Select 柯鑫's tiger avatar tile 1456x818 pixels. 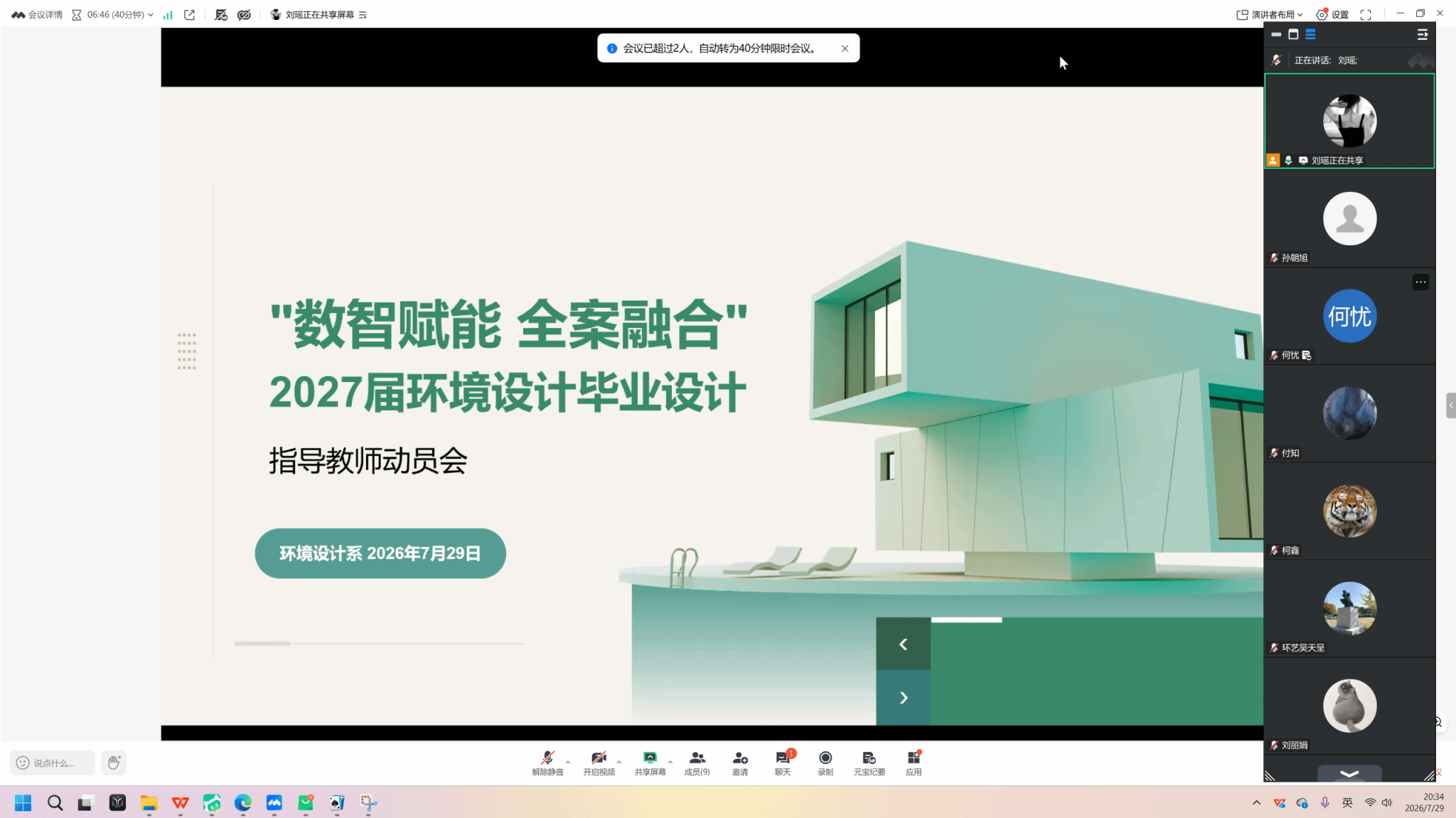click(1349, 511)
